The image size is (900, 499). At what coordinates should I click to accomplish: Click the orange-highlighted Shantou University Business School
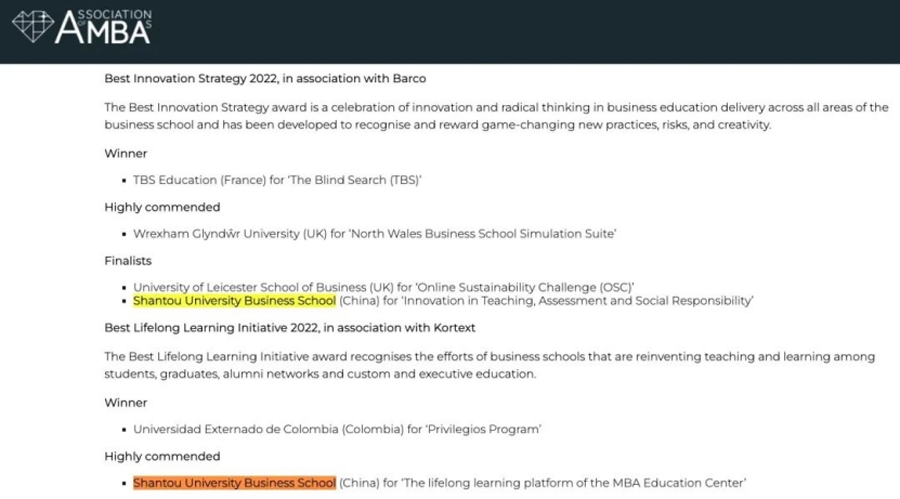coord(234,483)
